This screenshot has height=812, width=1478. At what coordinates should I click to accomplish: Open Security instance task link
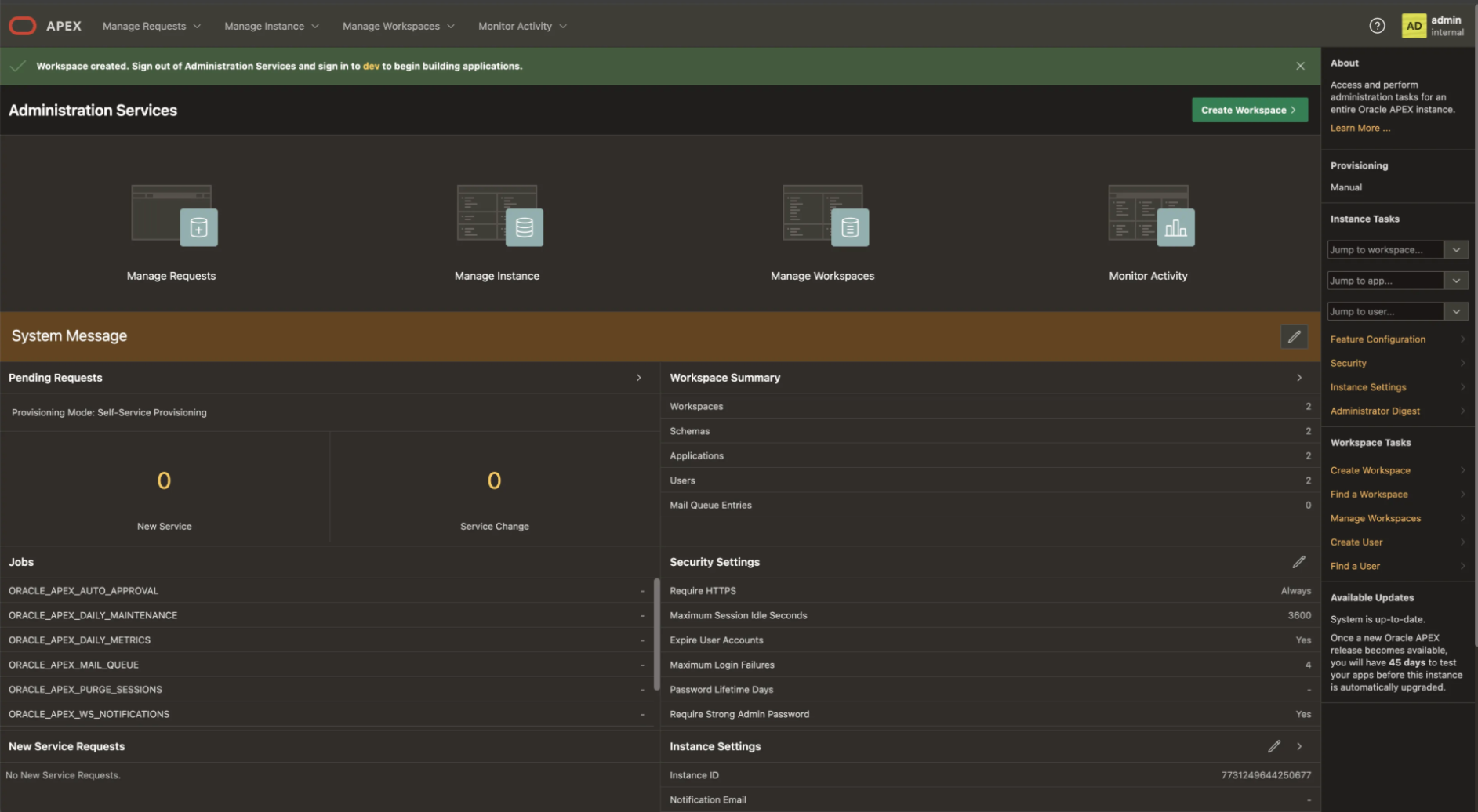[1348, 363]
